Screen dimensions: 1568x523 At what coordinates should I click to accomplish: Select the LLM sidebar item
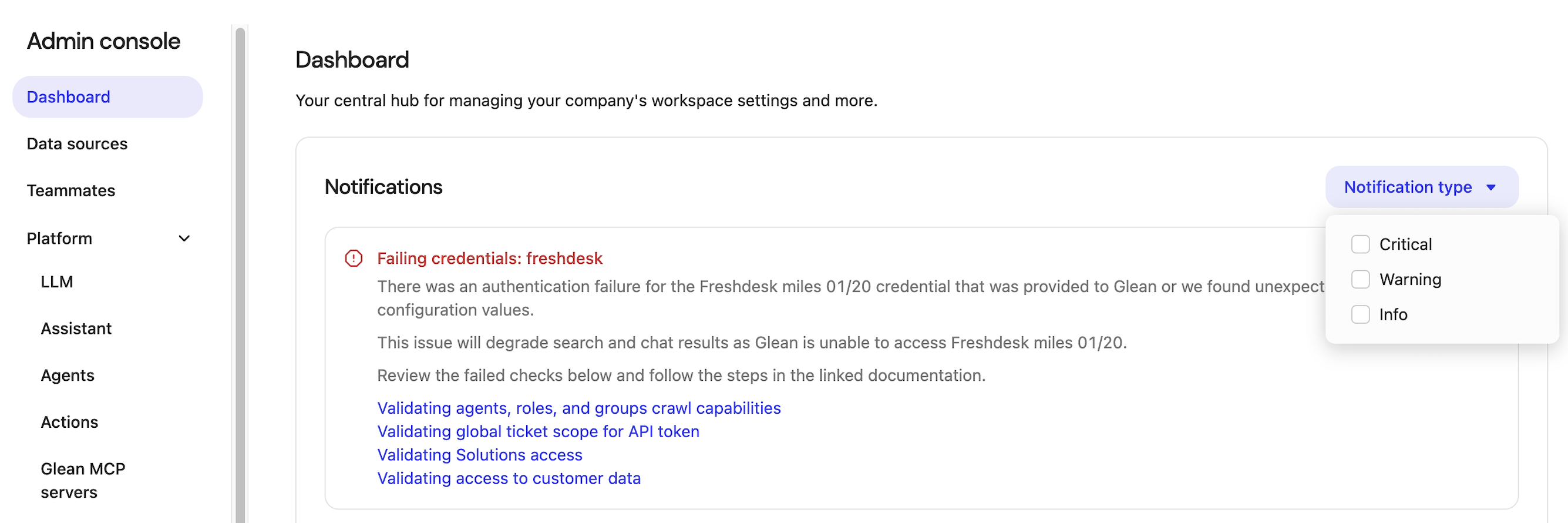pyautogui.click(x=57, y=282)
